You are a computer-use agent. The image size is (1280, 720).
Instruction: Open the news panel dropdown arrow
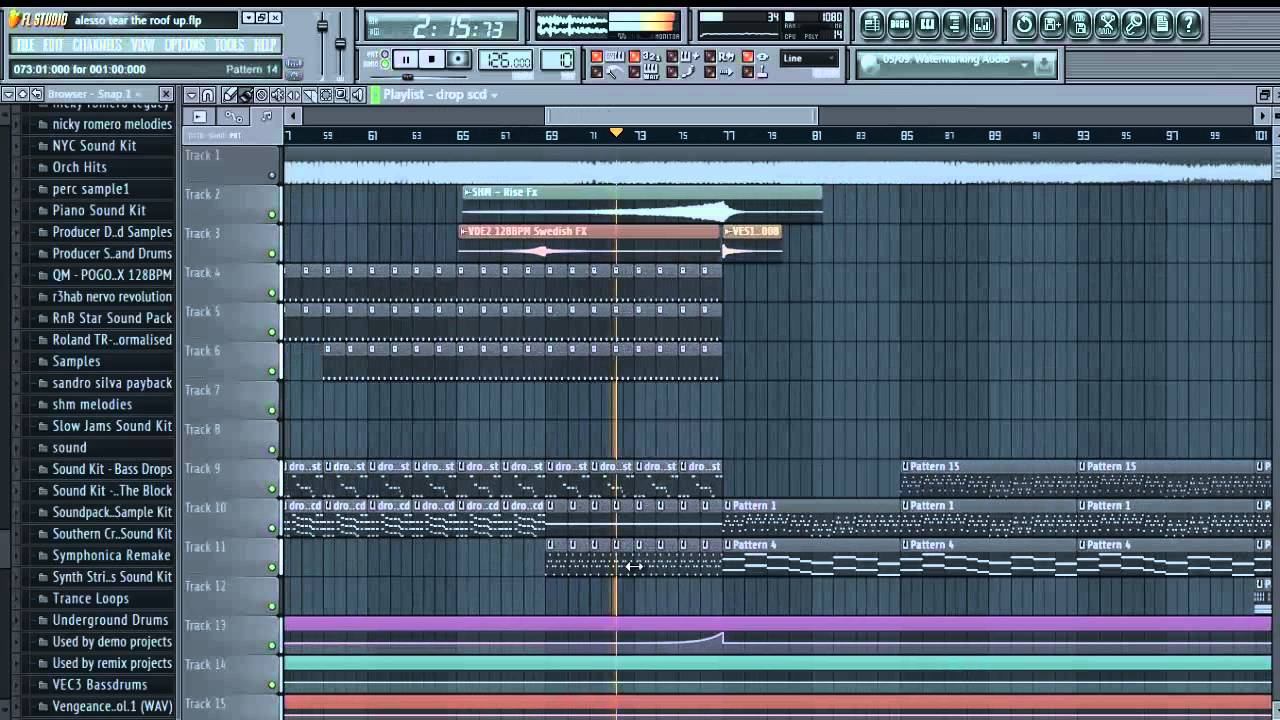(x=1025, y=64)
